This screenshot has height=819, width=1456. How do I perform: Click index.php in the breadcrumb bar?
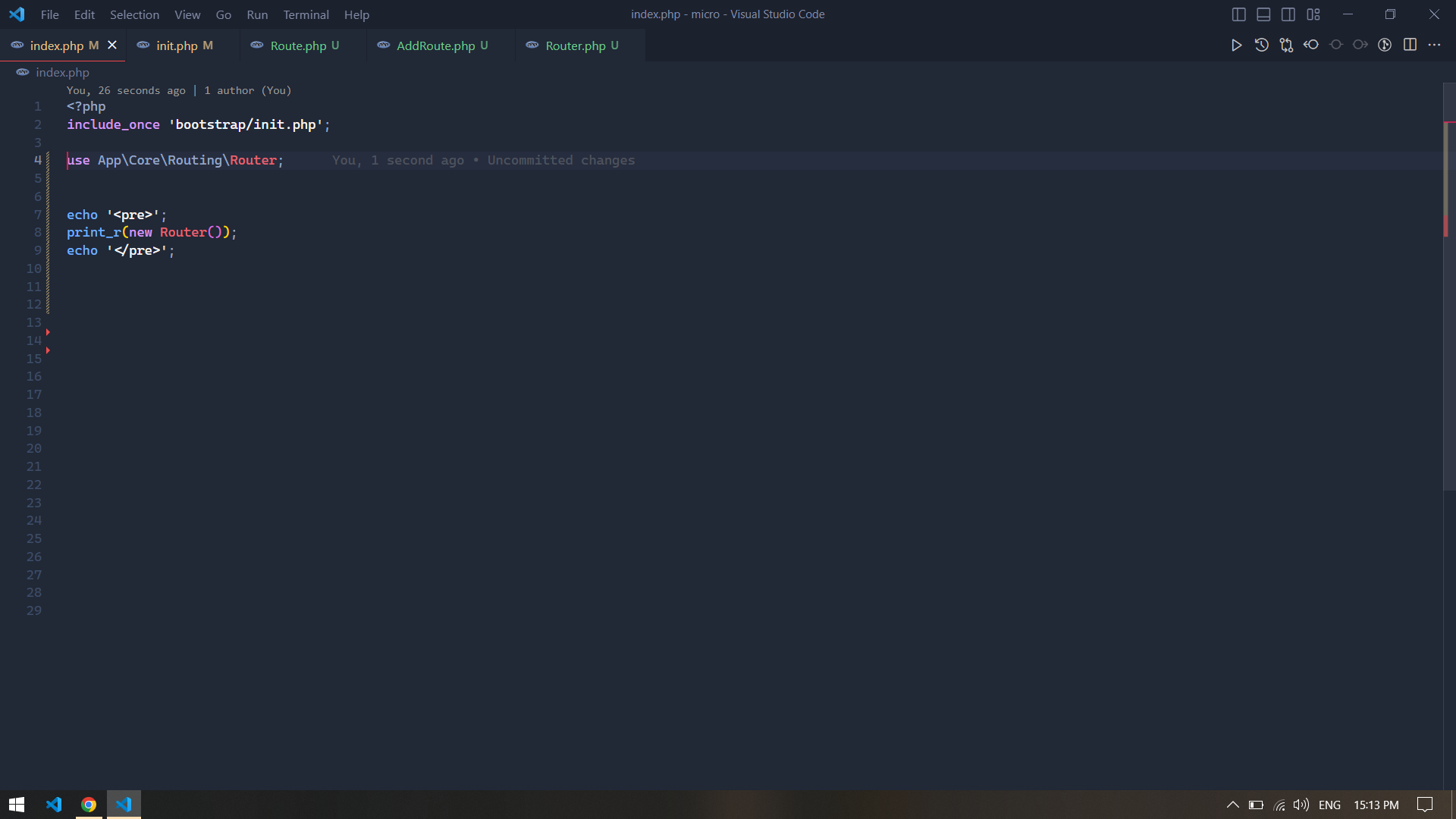pyautogui.click(x=62, y=73)
